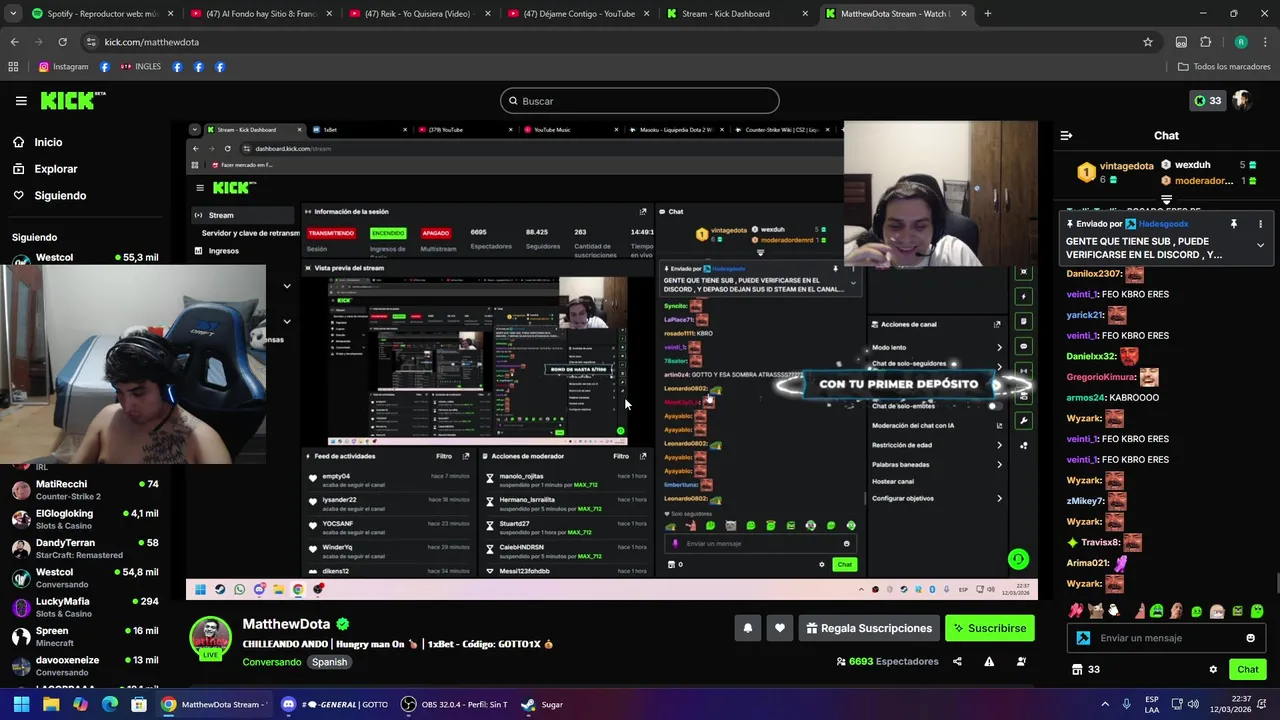Bookmark this page with star
1280x720 pixels.
coord(1148,42)
